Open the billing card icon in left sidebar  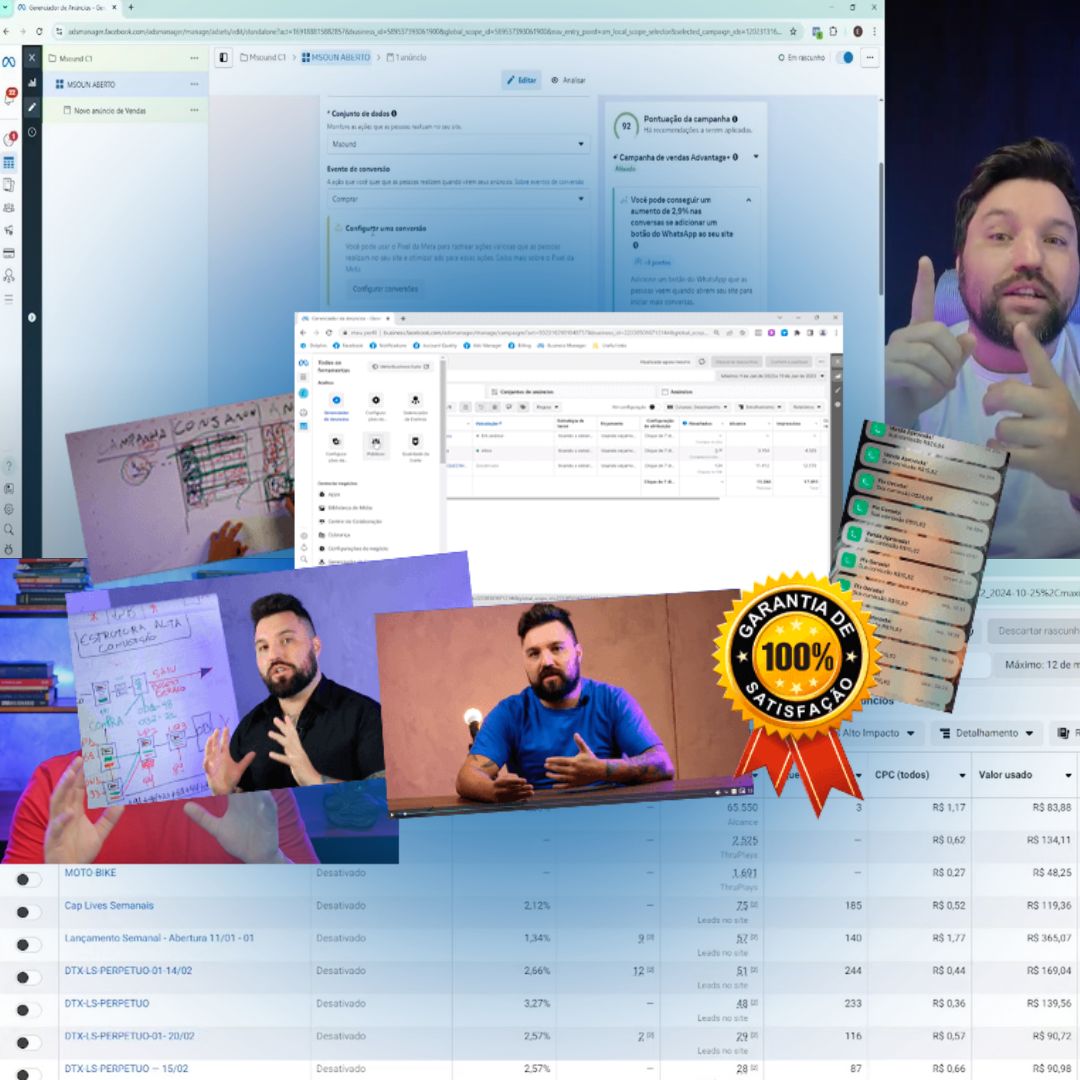point(9,253)
